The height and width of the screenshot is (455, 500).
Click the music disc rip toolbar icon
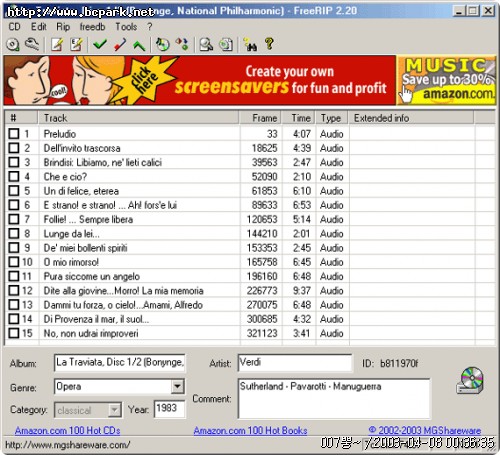pos(163,44)
